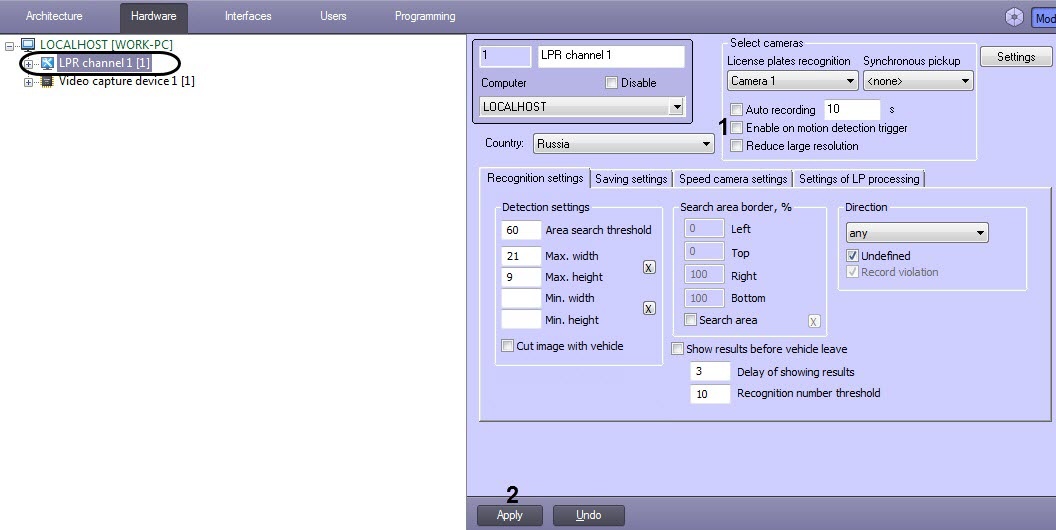The width and height of the screenshot is (1056, 530).
Task: Click the X button beside Min. width
Action: coord(649,309)
